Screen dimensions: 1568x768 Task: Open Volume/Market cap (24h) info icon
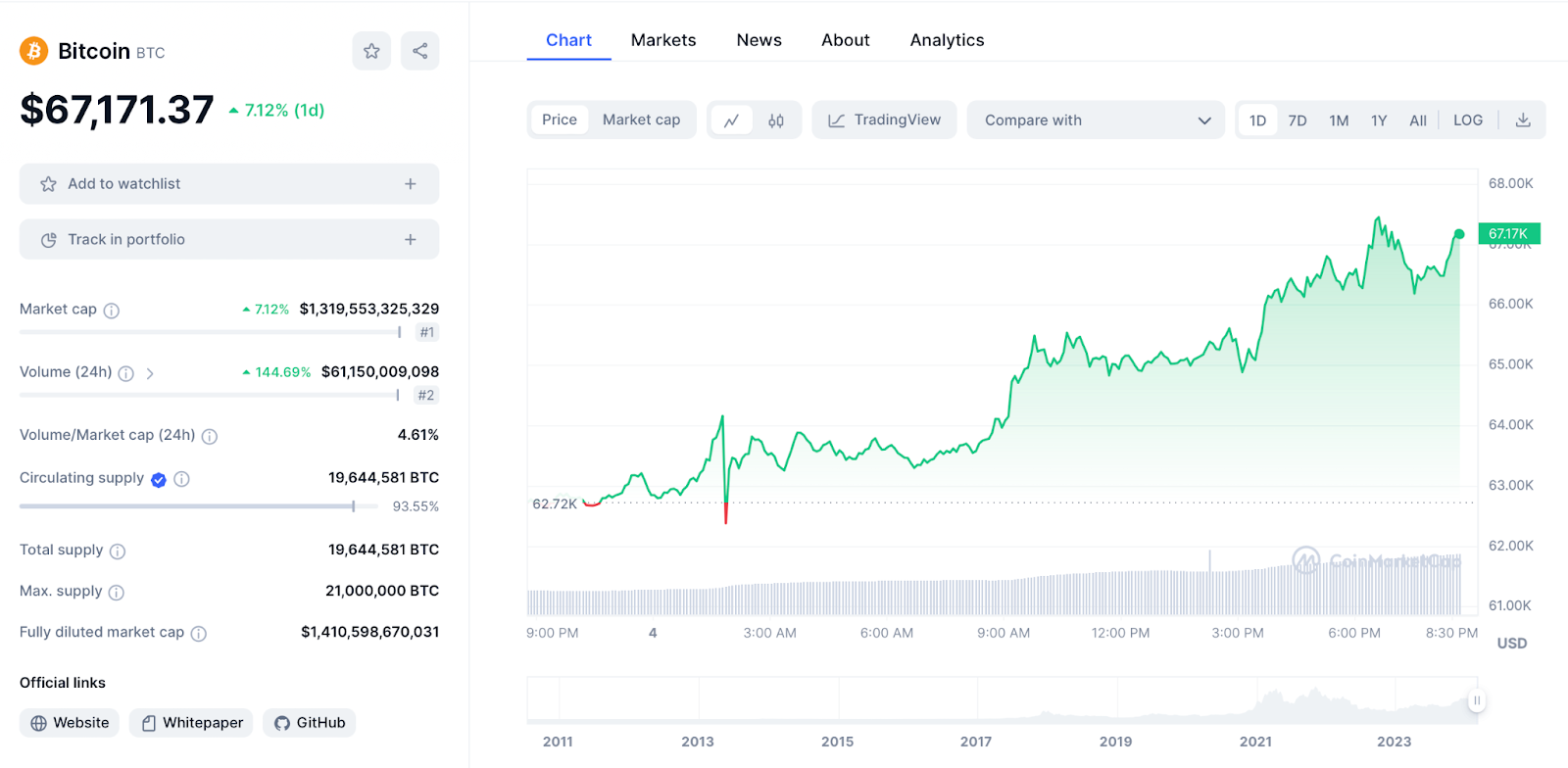click(210, 436)
